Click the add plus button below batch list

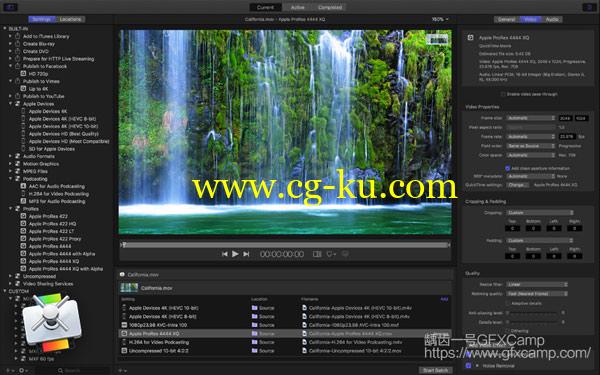121,370
